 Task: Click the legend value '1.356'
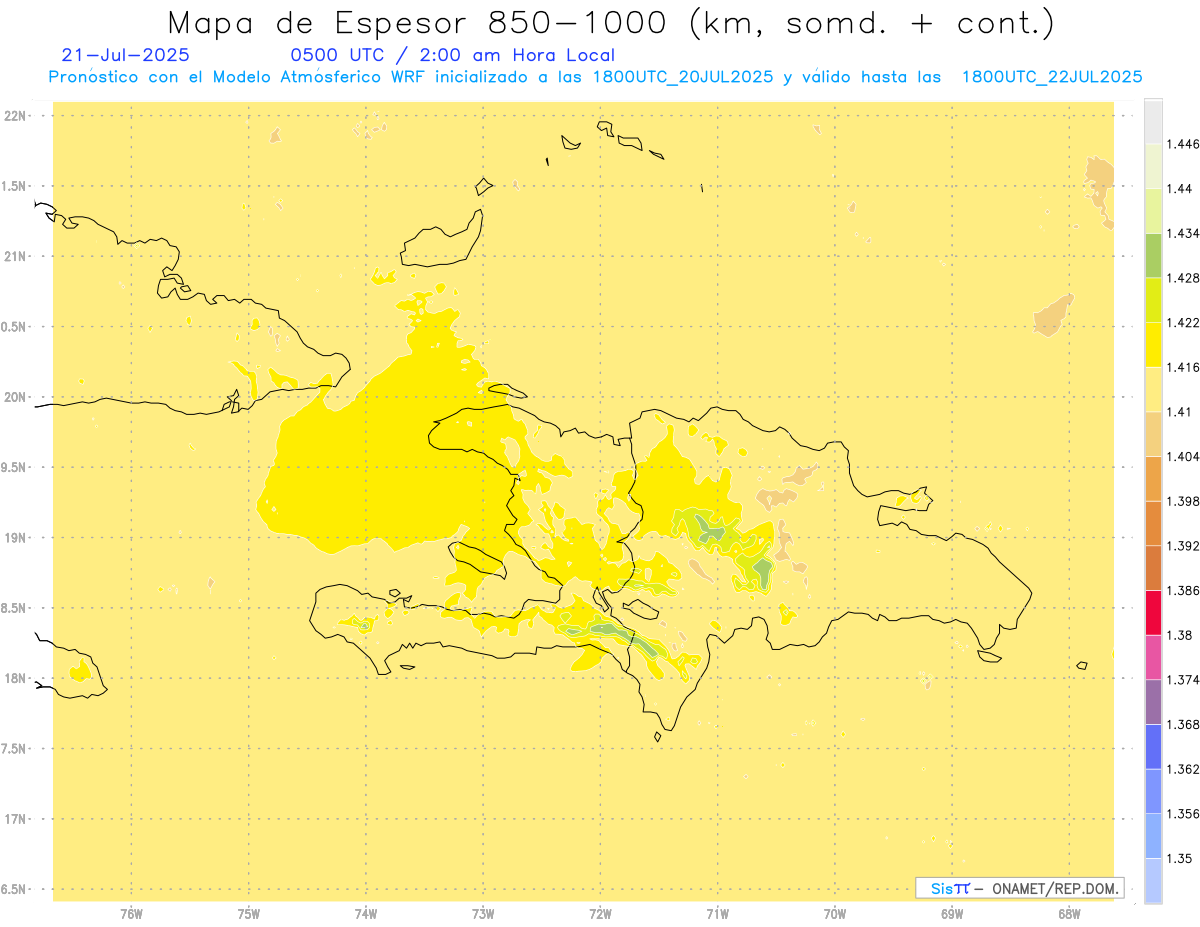(x=1183, y=814)
